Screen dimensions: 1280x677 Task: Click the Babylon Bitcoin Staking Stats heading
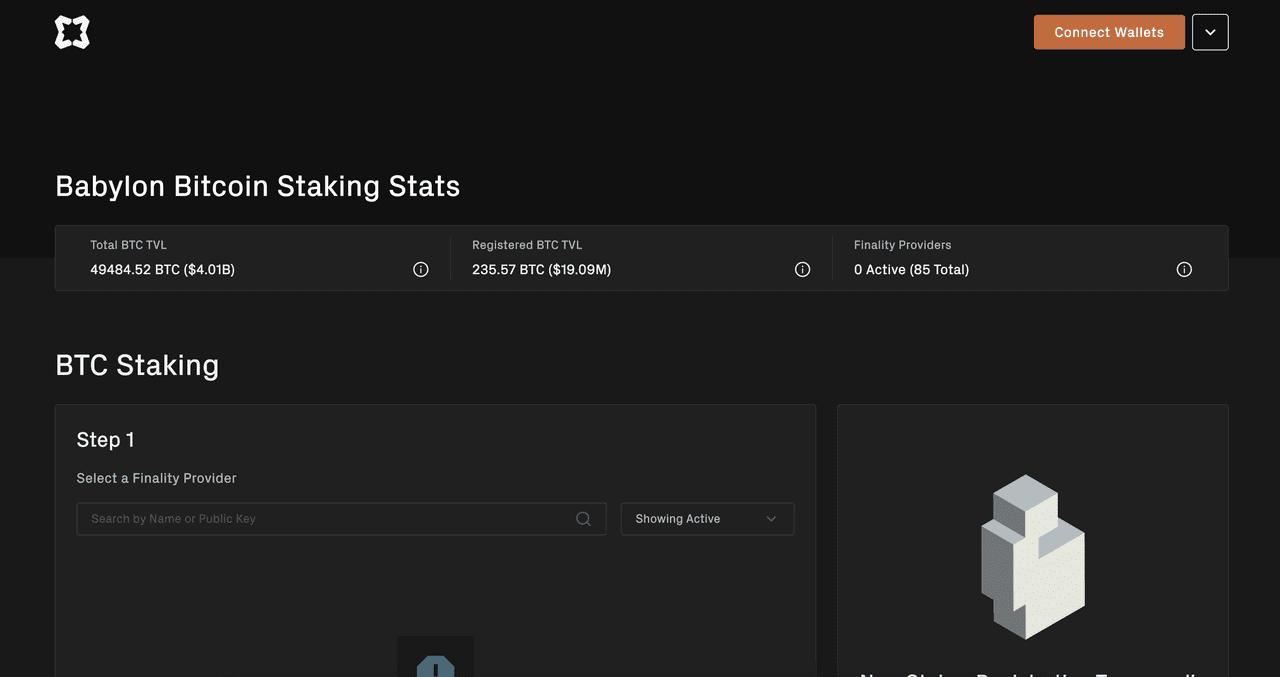[258, 187]
